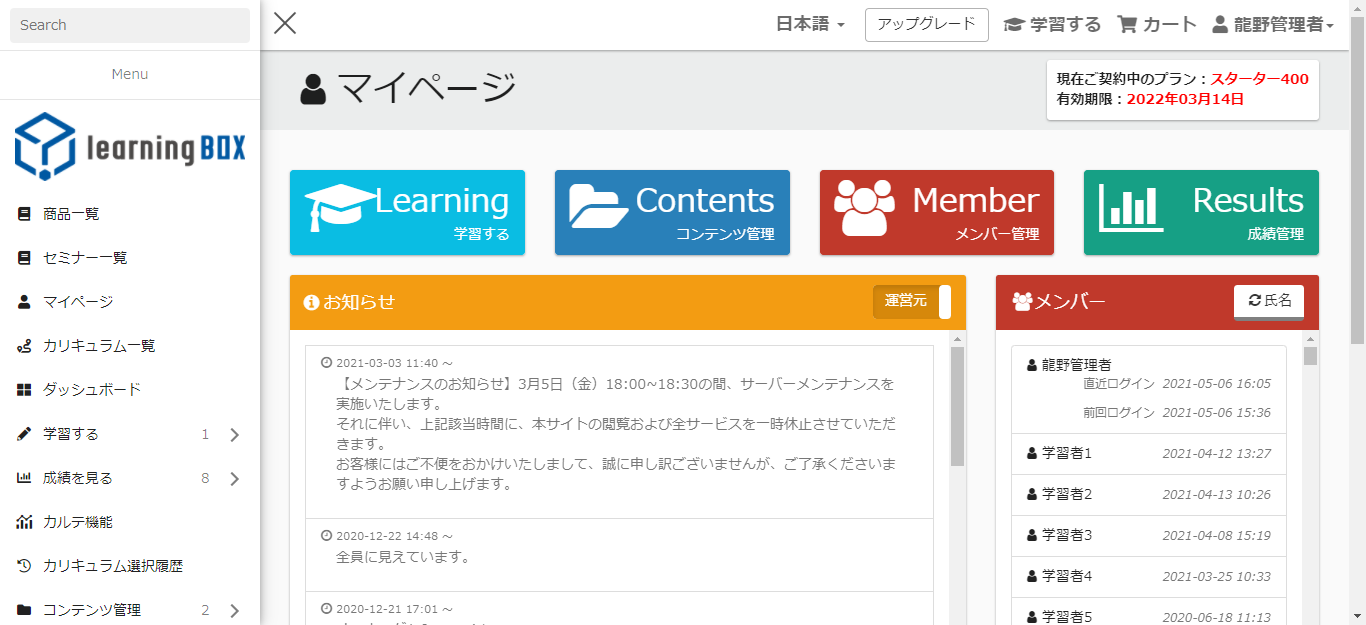
Task: Expand the 学習する sidebar submenu
Action: click(234, 435)
